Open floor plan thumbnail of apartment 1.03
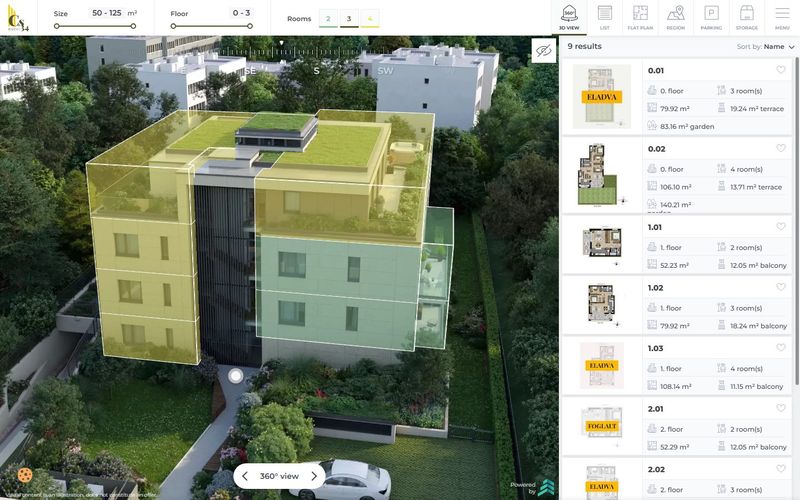 pyautogui.click(x=602, y=365)
